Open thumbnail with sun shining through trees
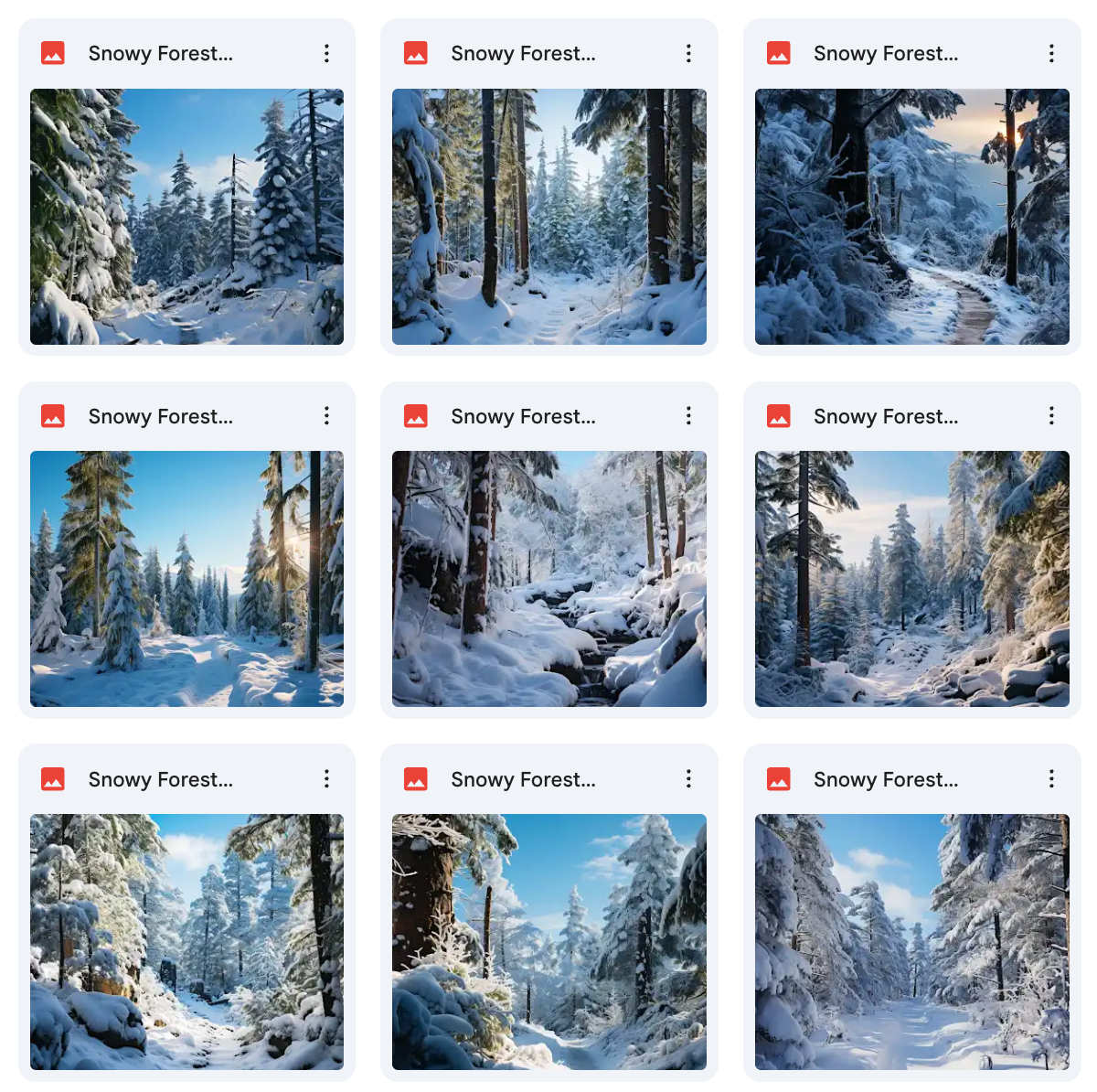This screenshot has height=1092, width=1097. (186, 579)
